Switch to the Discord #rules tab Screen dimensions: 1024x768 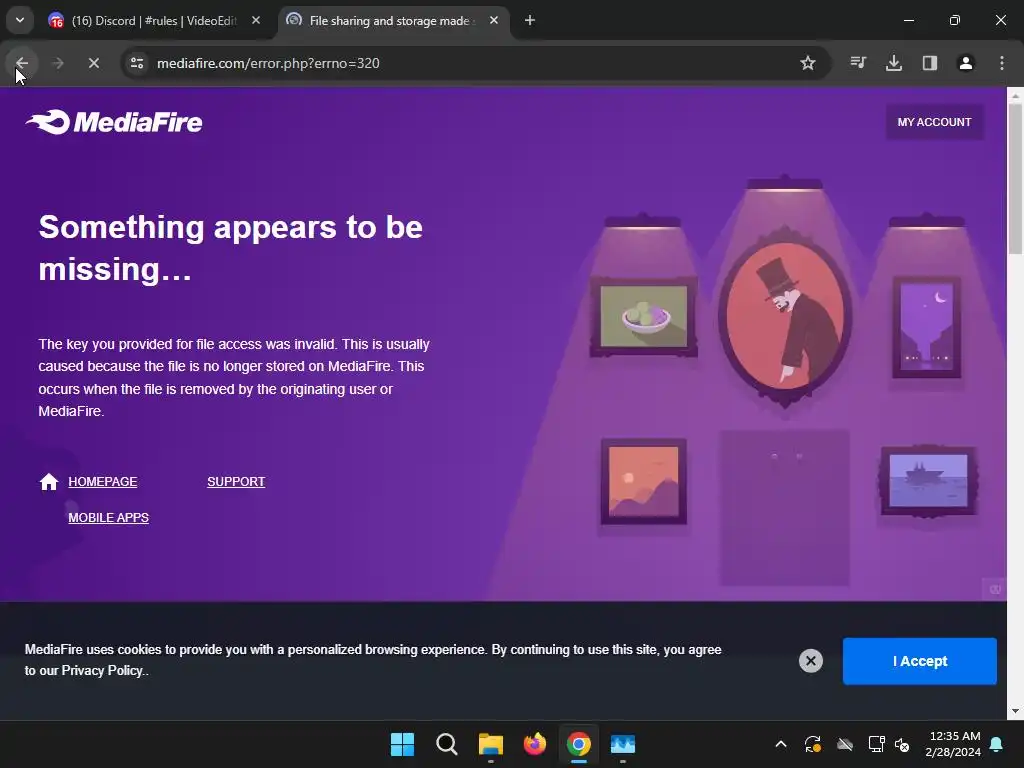153,21
